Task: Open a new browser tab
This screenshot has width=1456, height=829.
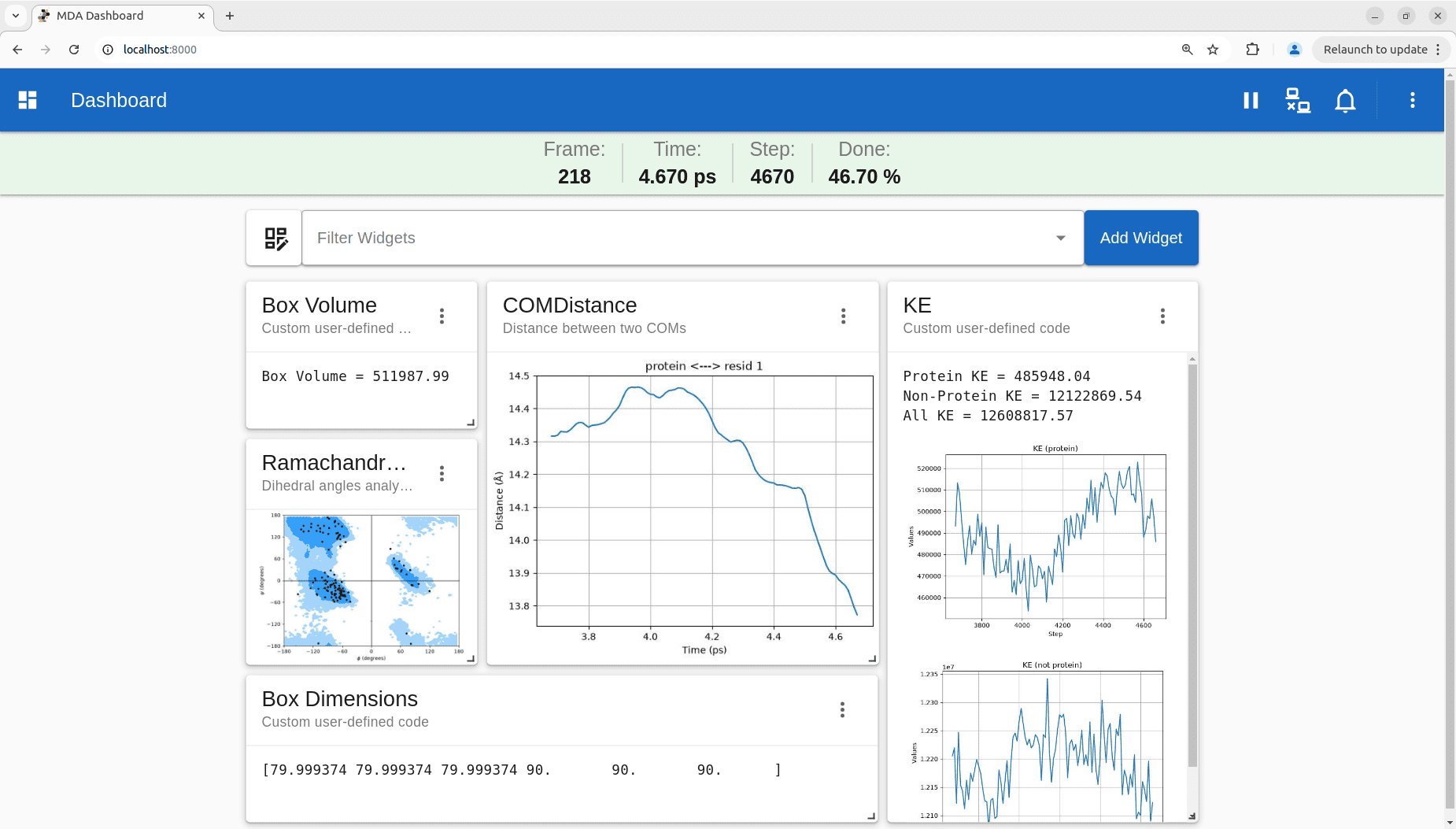Action: [x=230, y=16]
